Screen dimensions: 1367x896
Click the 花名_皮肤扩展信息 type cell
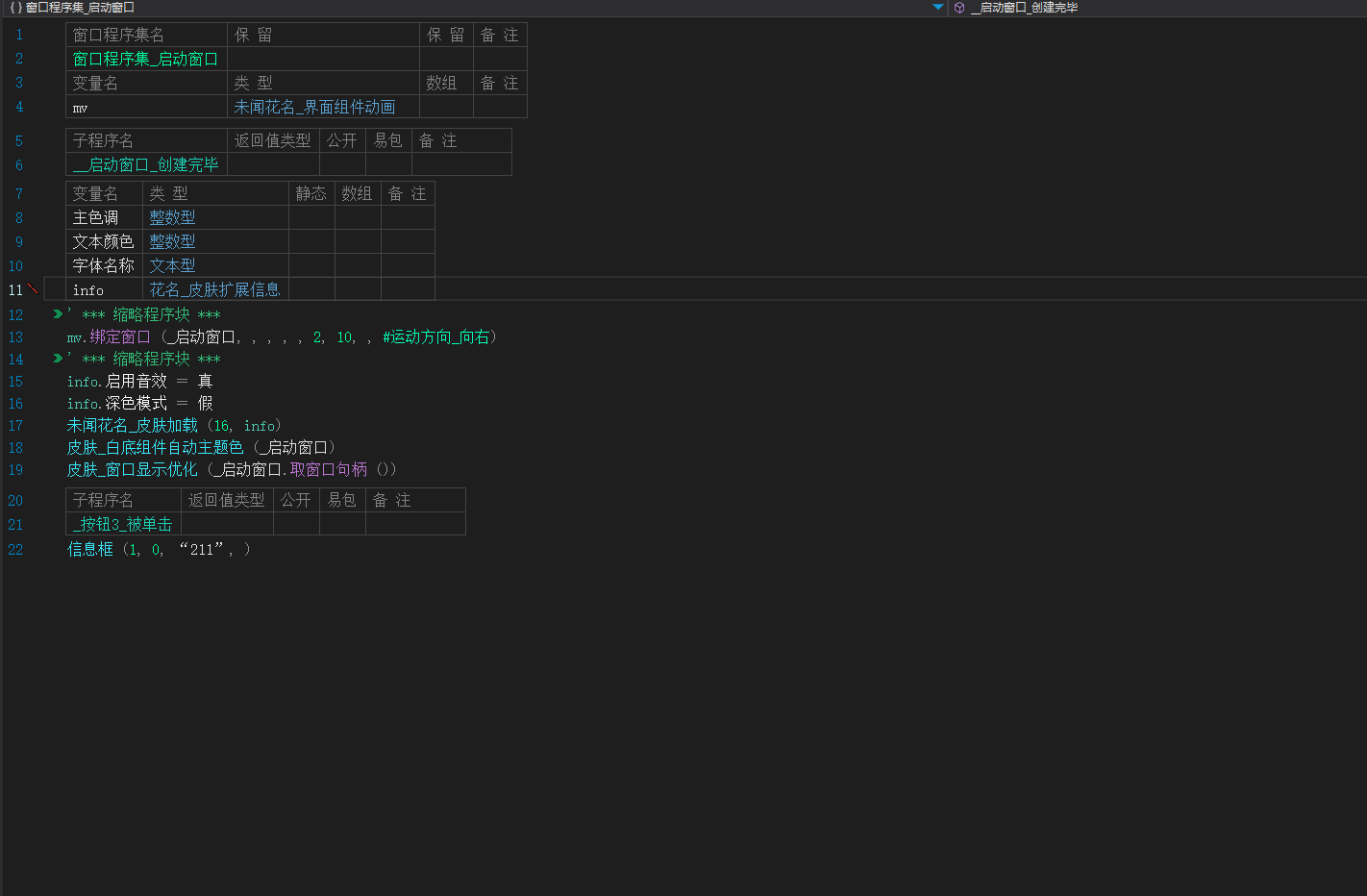[x=215, y=289]
